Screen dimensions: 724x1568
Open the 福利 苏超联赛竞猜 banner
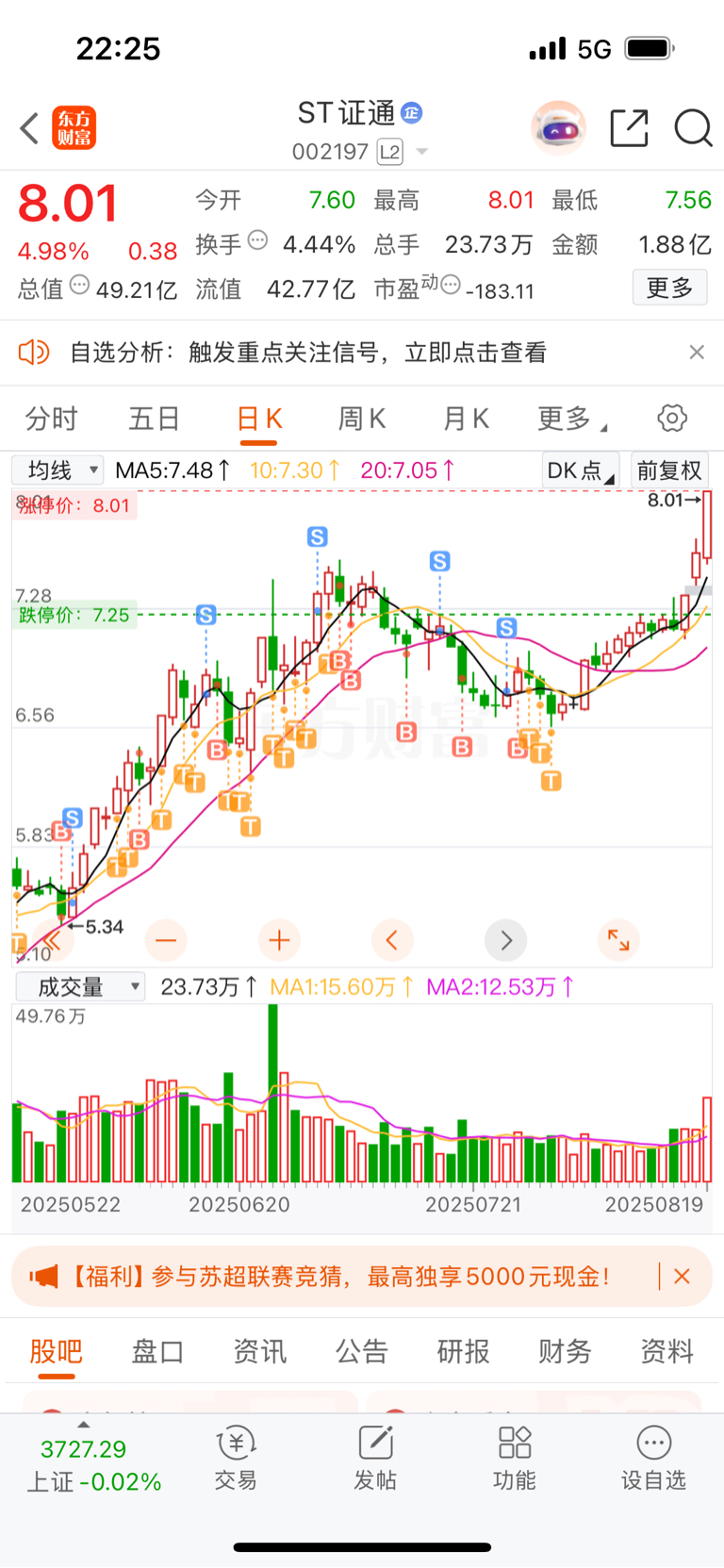pyautogui.click(x=361, y=1277)
